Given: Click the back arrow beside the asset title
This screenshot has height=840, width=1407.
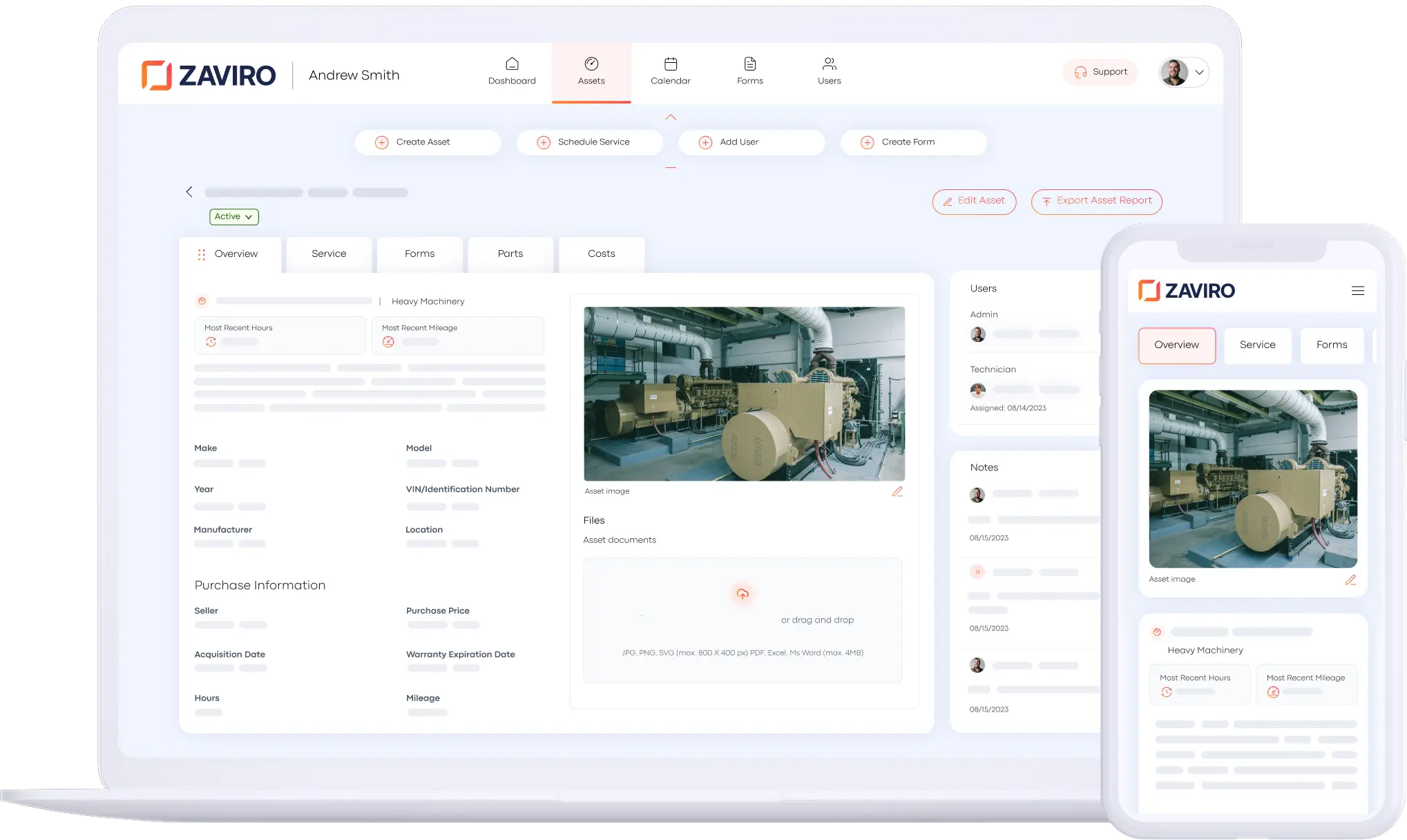Looking at the screenshot, I should [189, 192].
